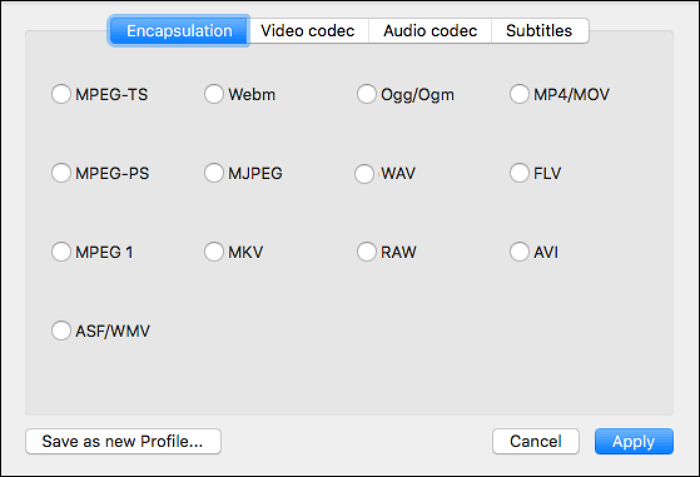The image size is (700, 477).
Task: Choose Webm encapsulation format
Action: click(x=214, y=95)
